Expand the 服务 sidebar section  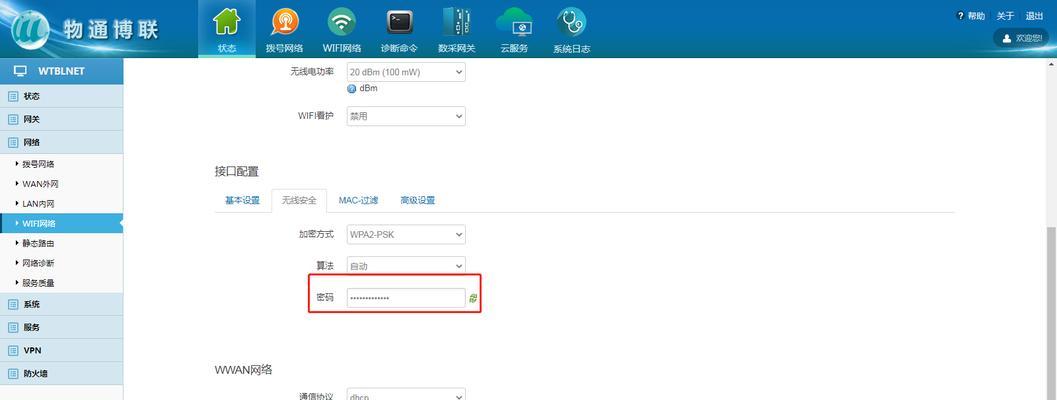(x=61, y=327)
